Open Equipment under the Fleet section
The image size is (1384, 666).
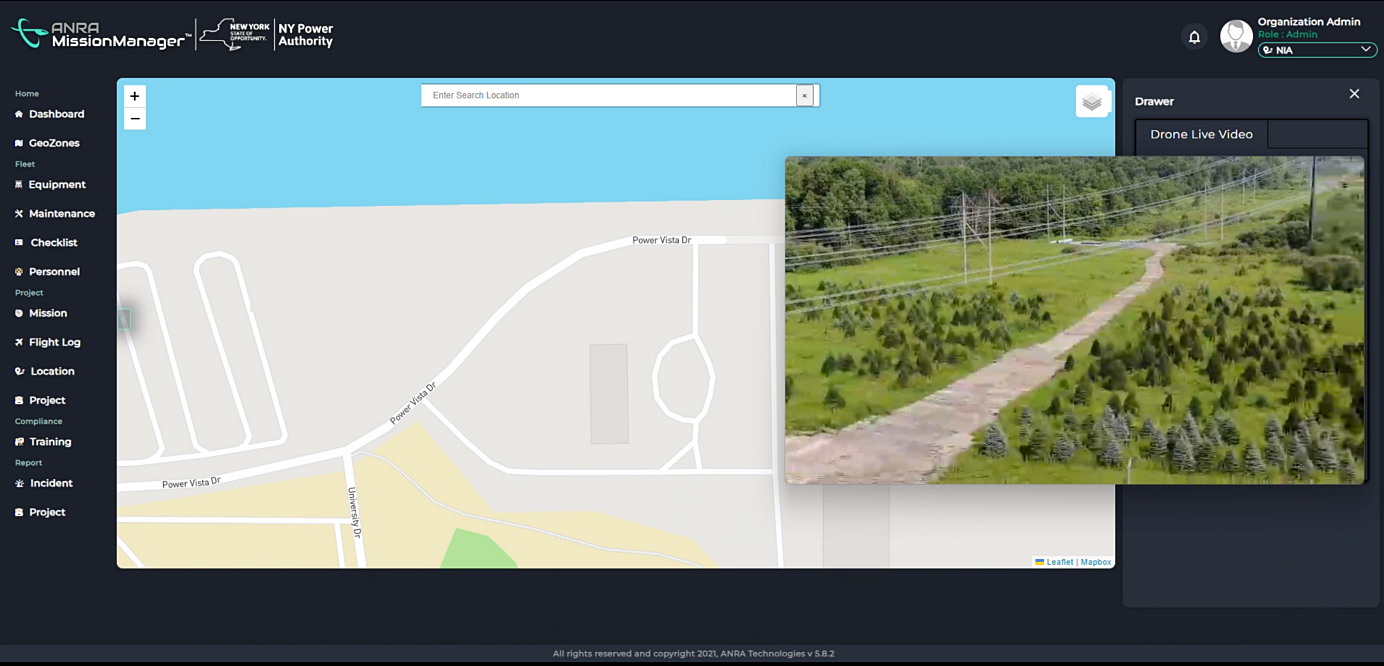tap(55, 184)
